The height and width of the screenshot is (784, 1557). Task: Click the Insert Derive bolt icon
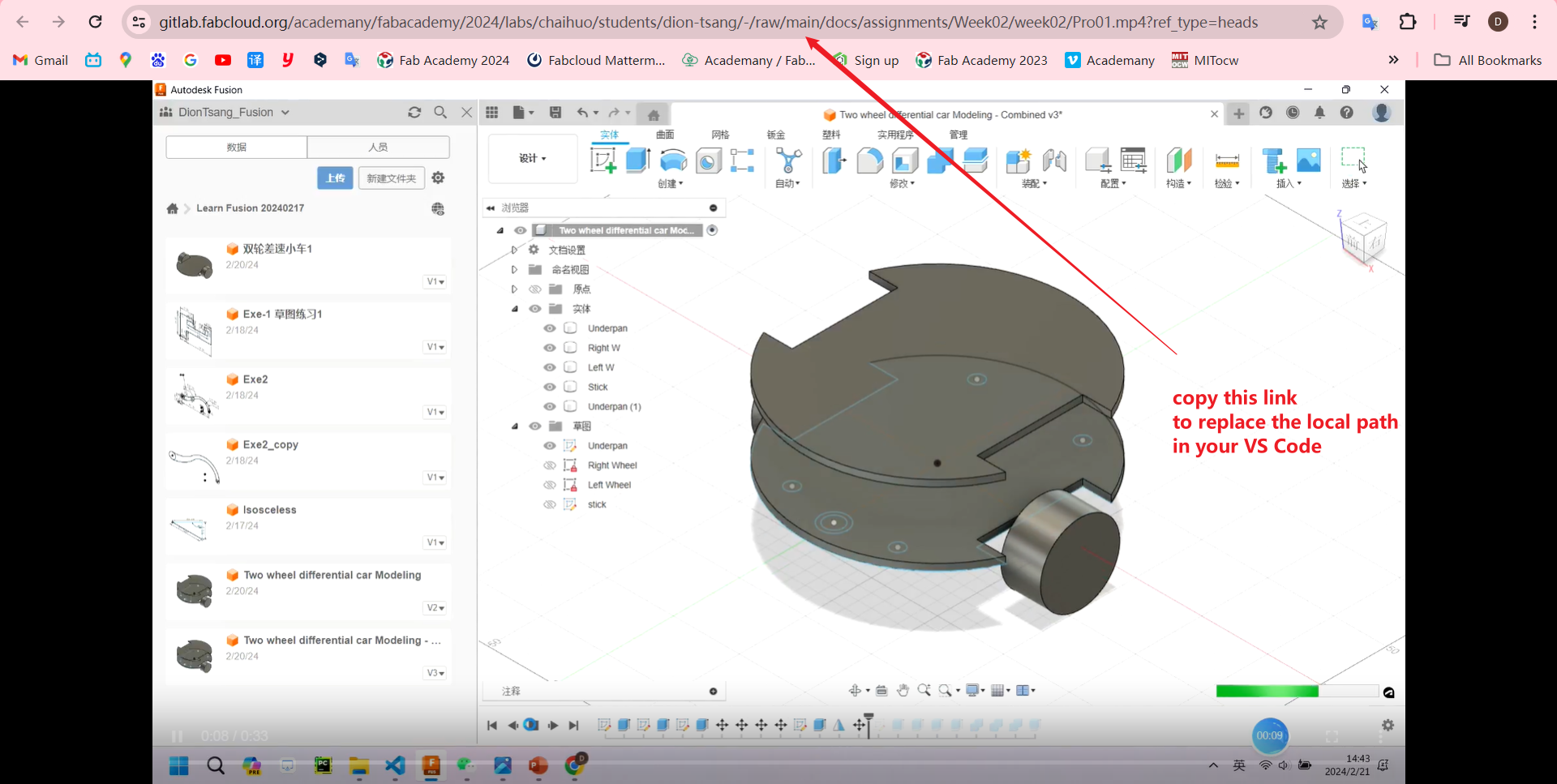(x=1274, y=161)
